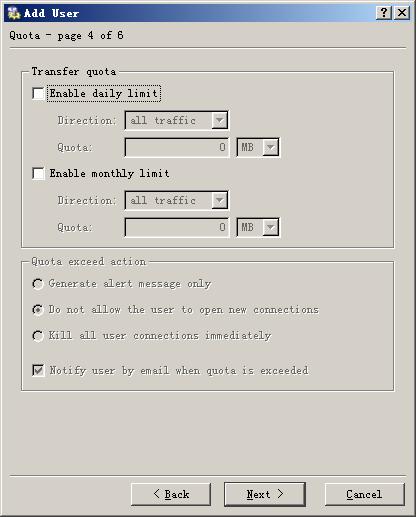
Task: Click the question mark help button
Action: (384, 13)
